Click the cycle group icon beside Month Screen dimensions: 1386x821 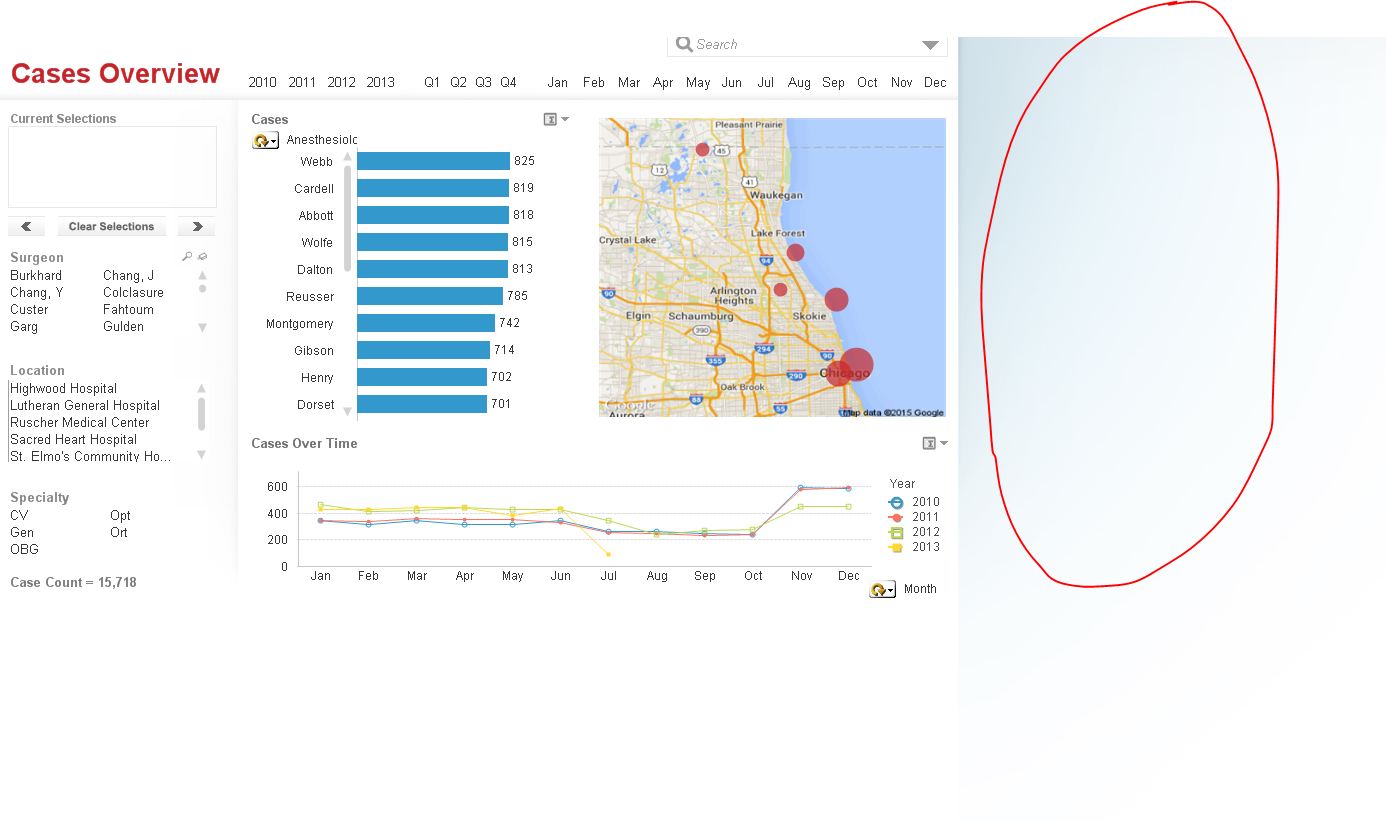882,589
